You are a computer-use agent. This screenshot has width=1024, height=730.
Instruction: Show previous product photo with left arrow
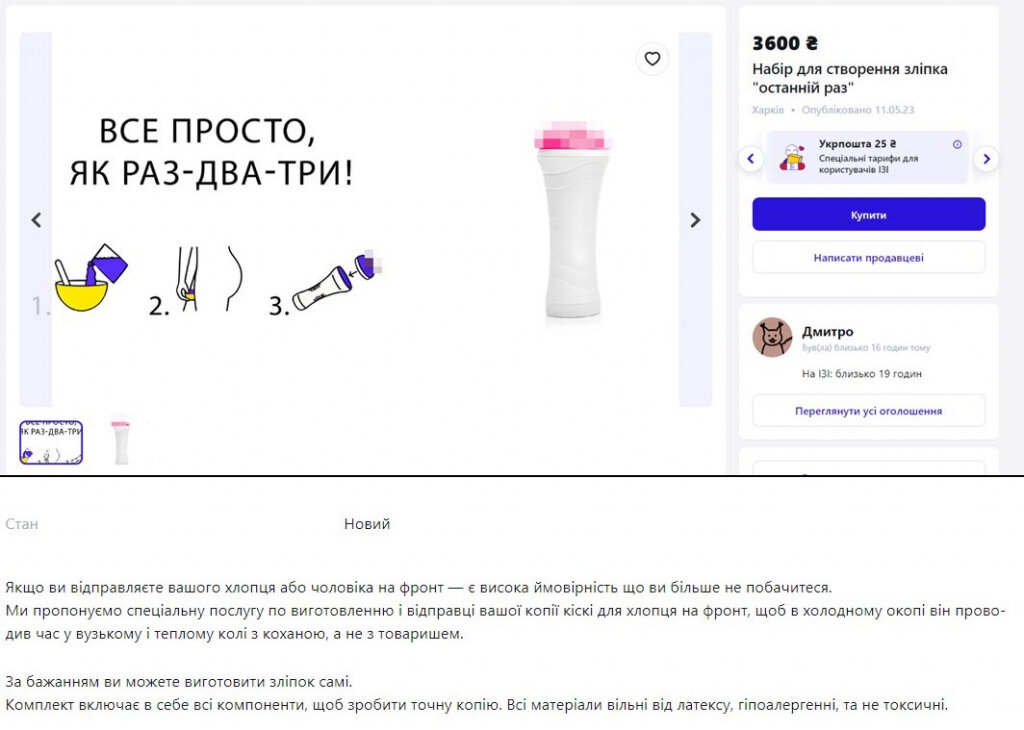pyautogui.click(x=37, y=220)
